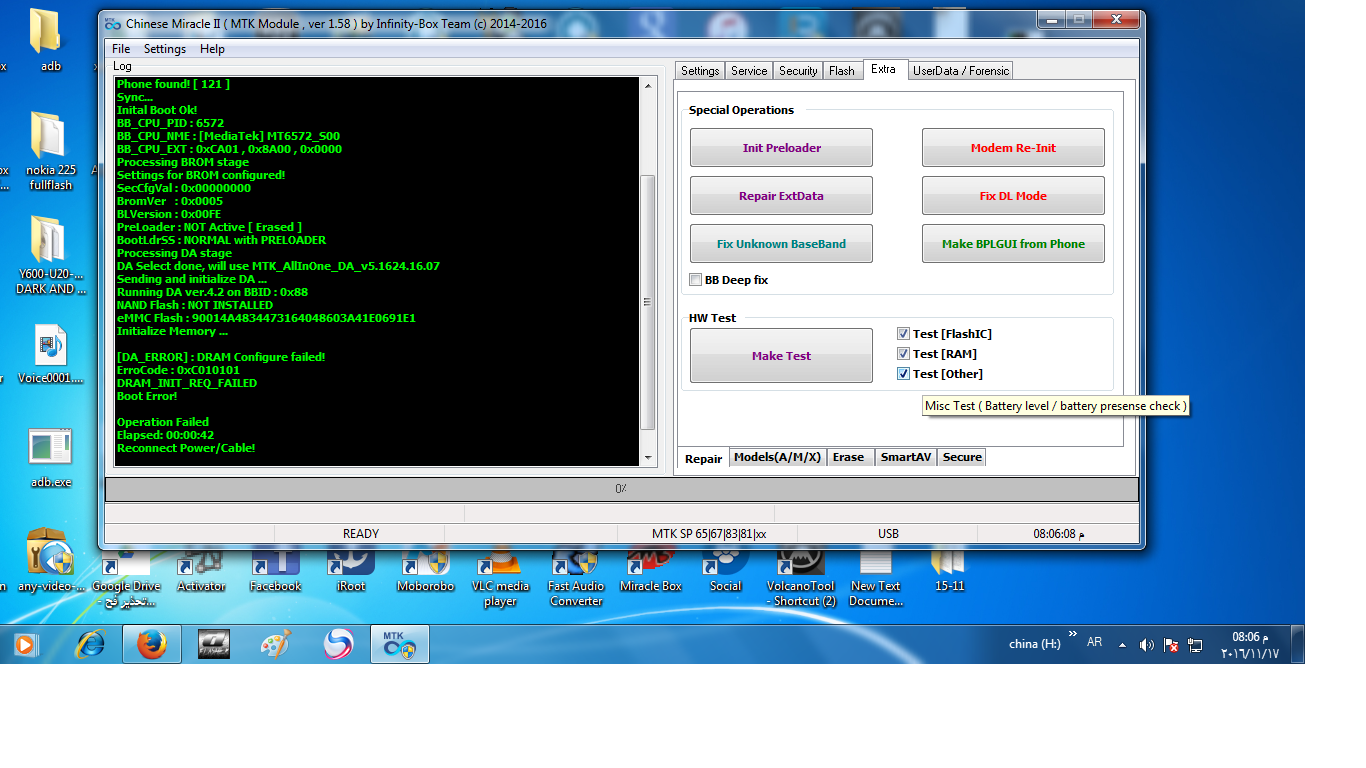Open the network status tray icon
Screen dimensions: 1366x768
[x=1195, y=645]
